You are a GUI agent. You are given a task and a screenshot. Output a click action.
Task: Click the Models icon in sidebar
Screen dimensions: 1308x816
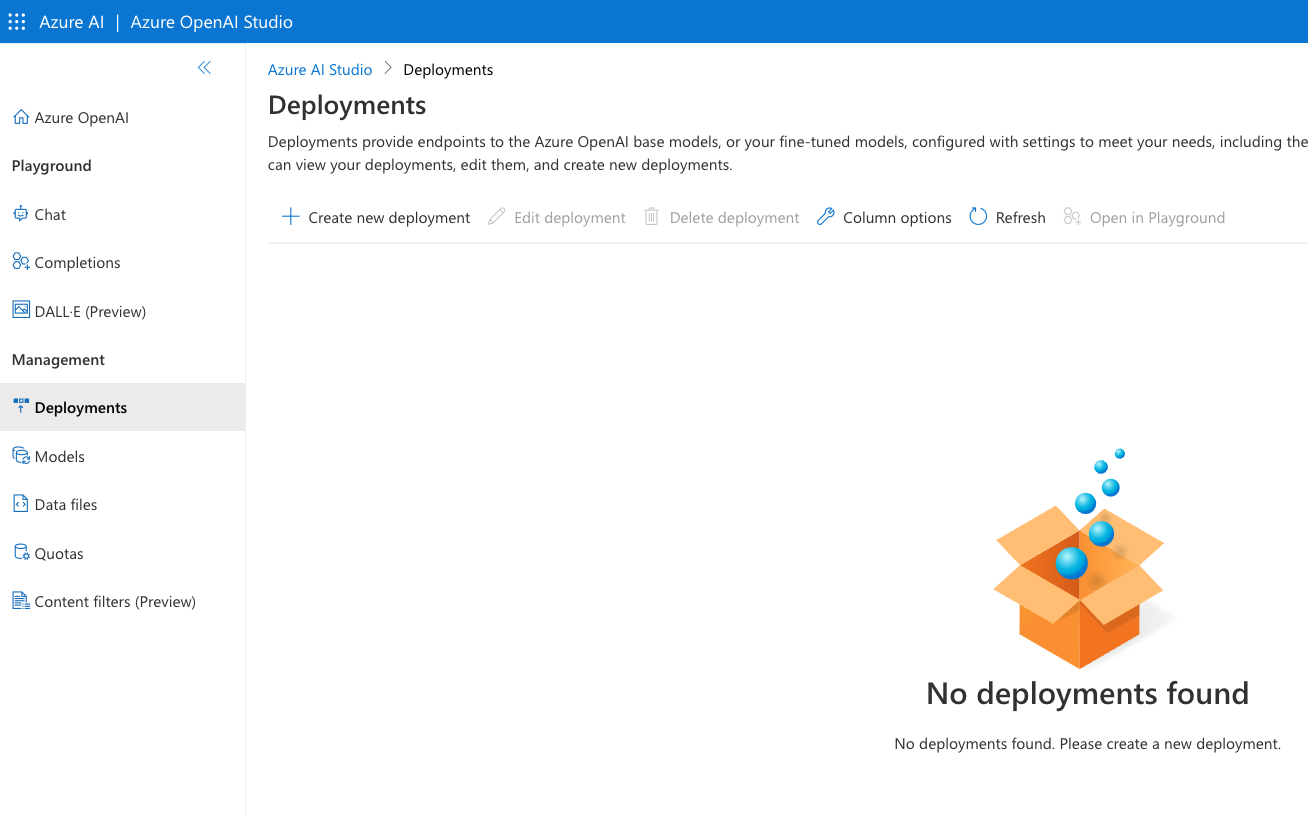click(21, 456)
